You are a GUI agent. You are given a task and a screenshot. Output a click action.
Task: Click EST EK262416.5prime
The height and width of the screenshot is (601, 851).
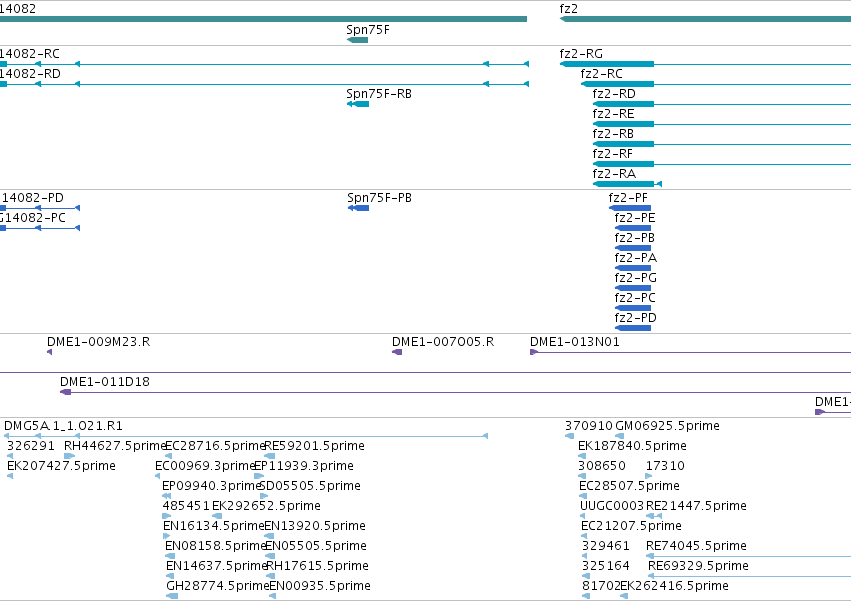click(x=675, y=586)
